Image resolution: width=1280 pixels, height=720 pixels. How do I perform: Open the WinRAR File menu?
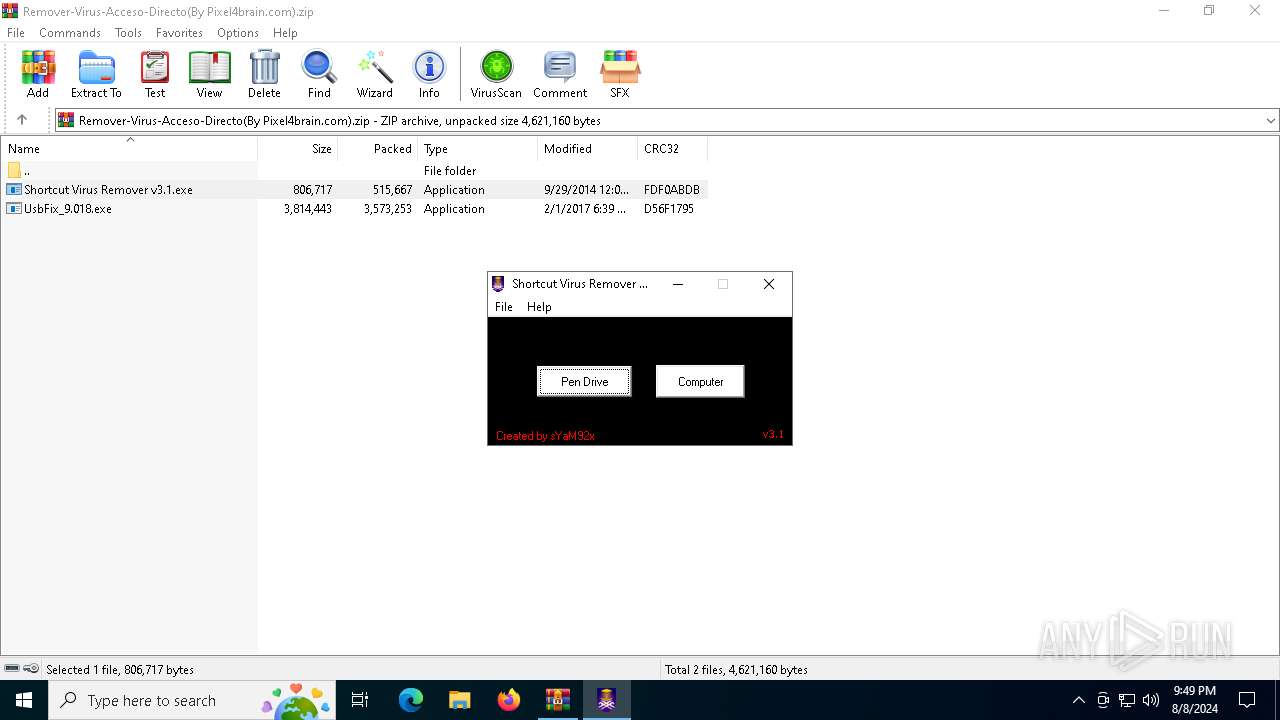click(x=16, y=32)
